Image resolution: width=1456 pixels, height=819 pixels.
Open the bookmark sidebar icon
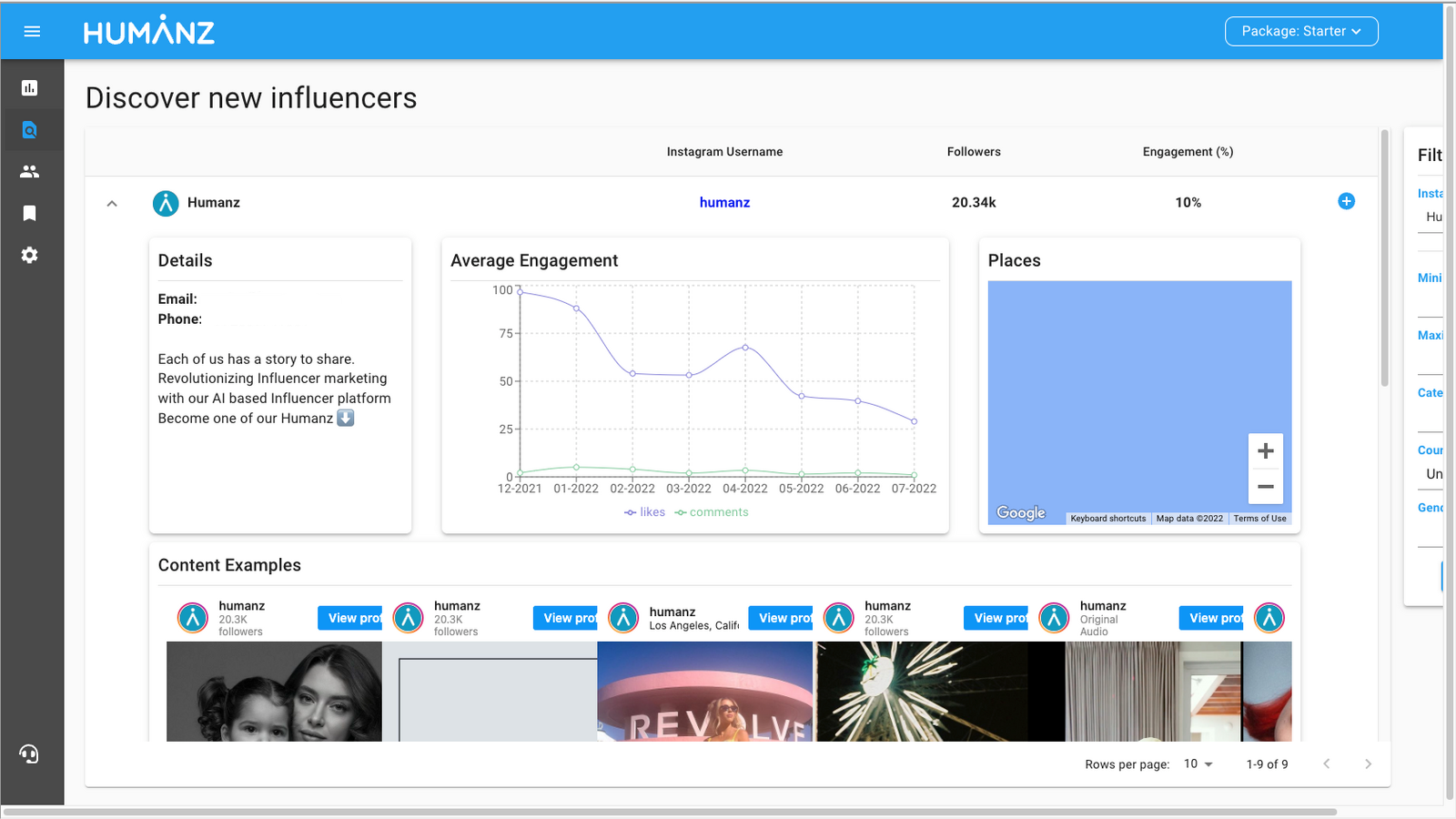[x=30, y=213]
